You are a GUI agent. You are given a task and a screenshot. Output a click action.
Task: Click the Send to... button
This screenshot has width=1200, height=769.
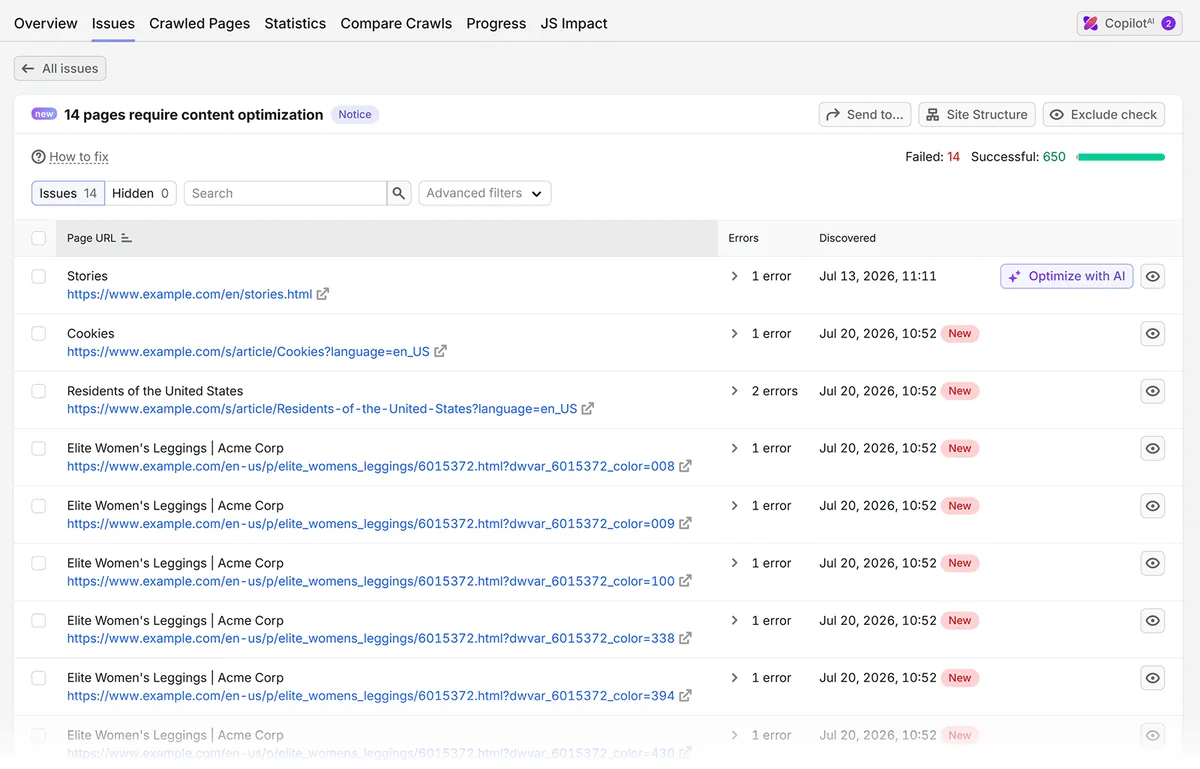click(x=865, y=114)
